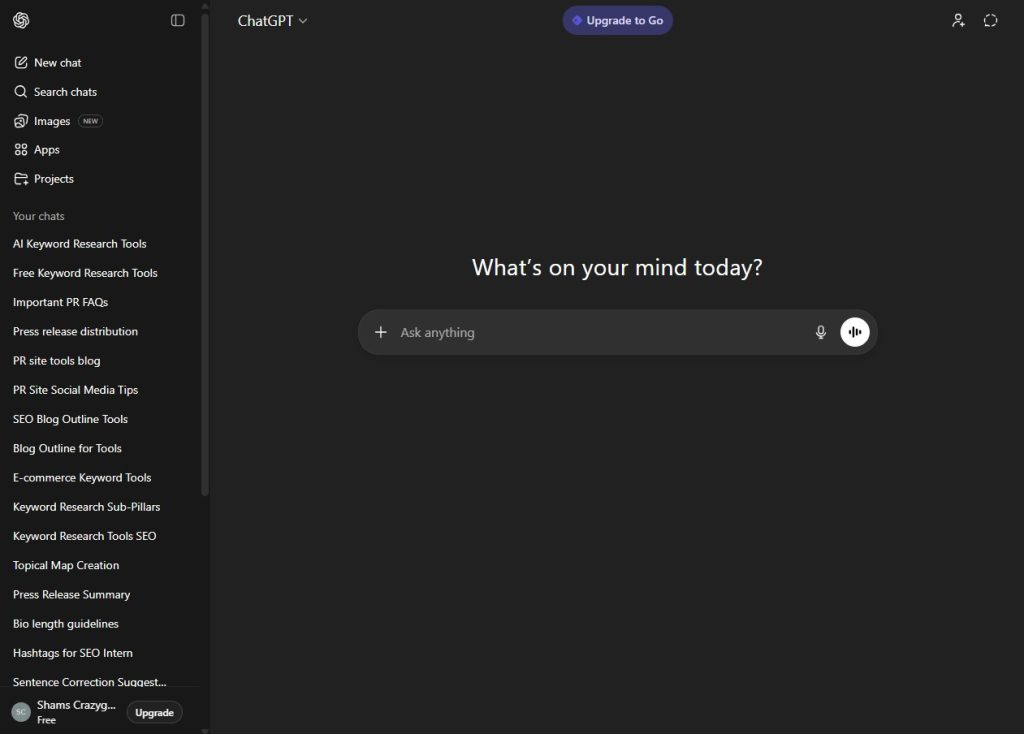Start voice mode with waveform button
This screenshot has height=734, width=1024.
point(855,332)
